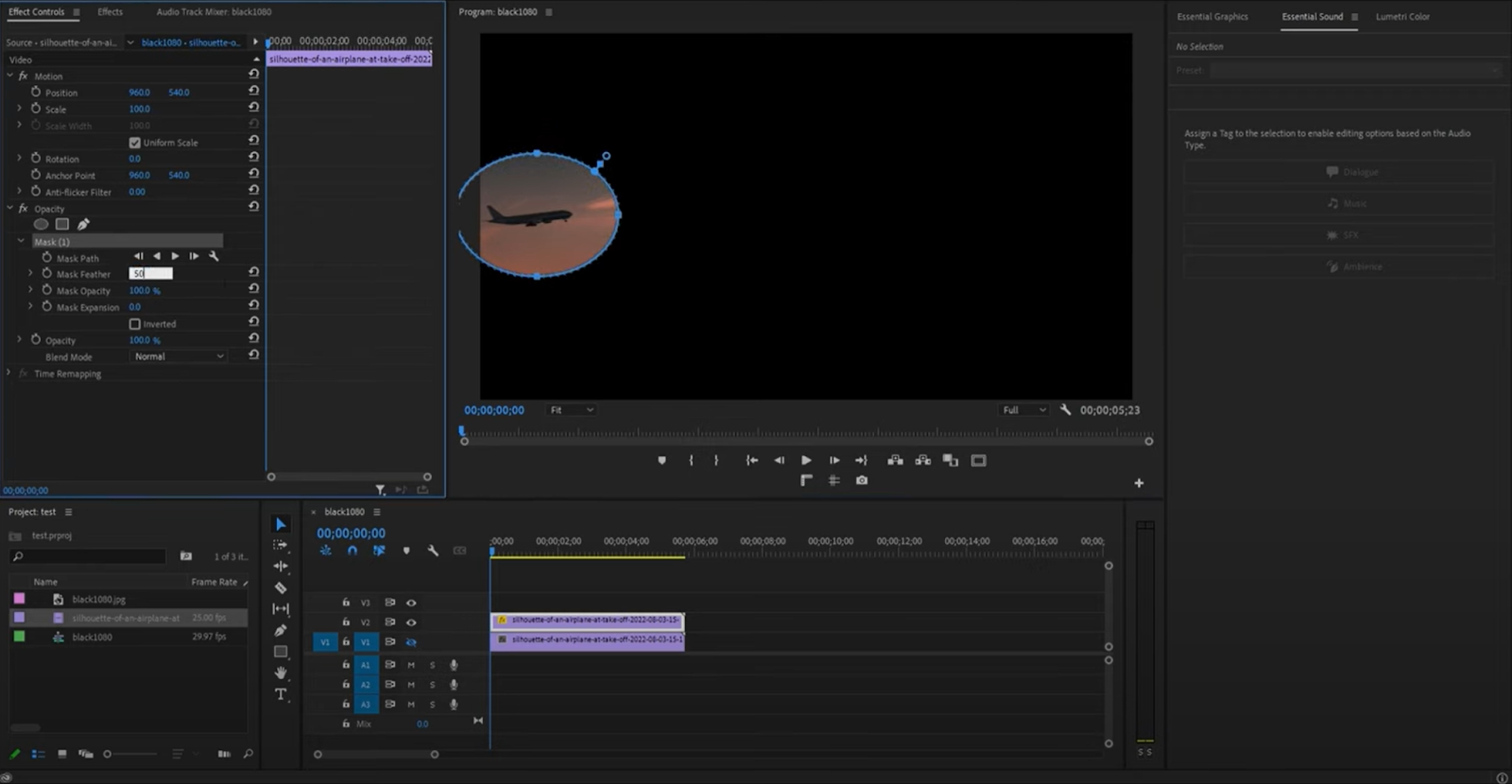
Task: Select the Selection tool in tools panel
Action: [281, 524]
